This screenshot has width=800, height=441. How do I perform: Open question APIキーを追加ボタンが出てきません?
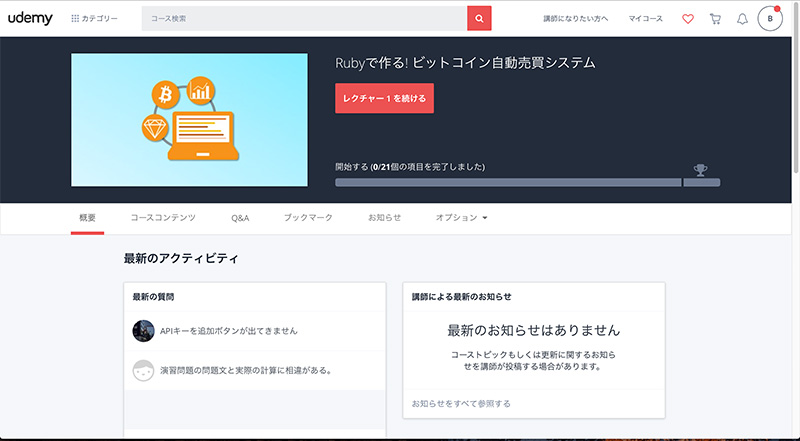point(229,331)
